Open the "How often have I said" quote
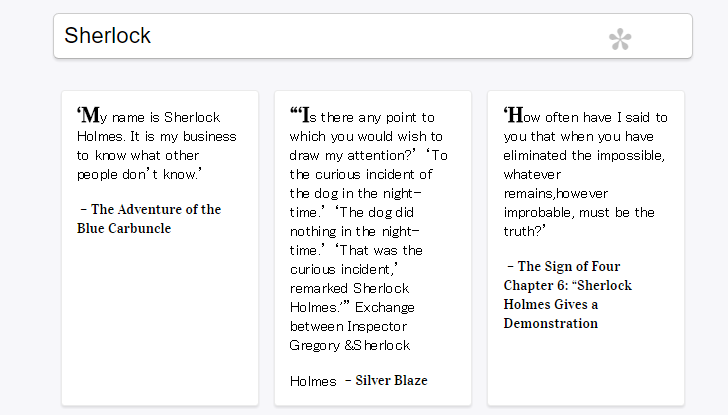The width and height of the screenshot is (728, 415). coord(585,248)
